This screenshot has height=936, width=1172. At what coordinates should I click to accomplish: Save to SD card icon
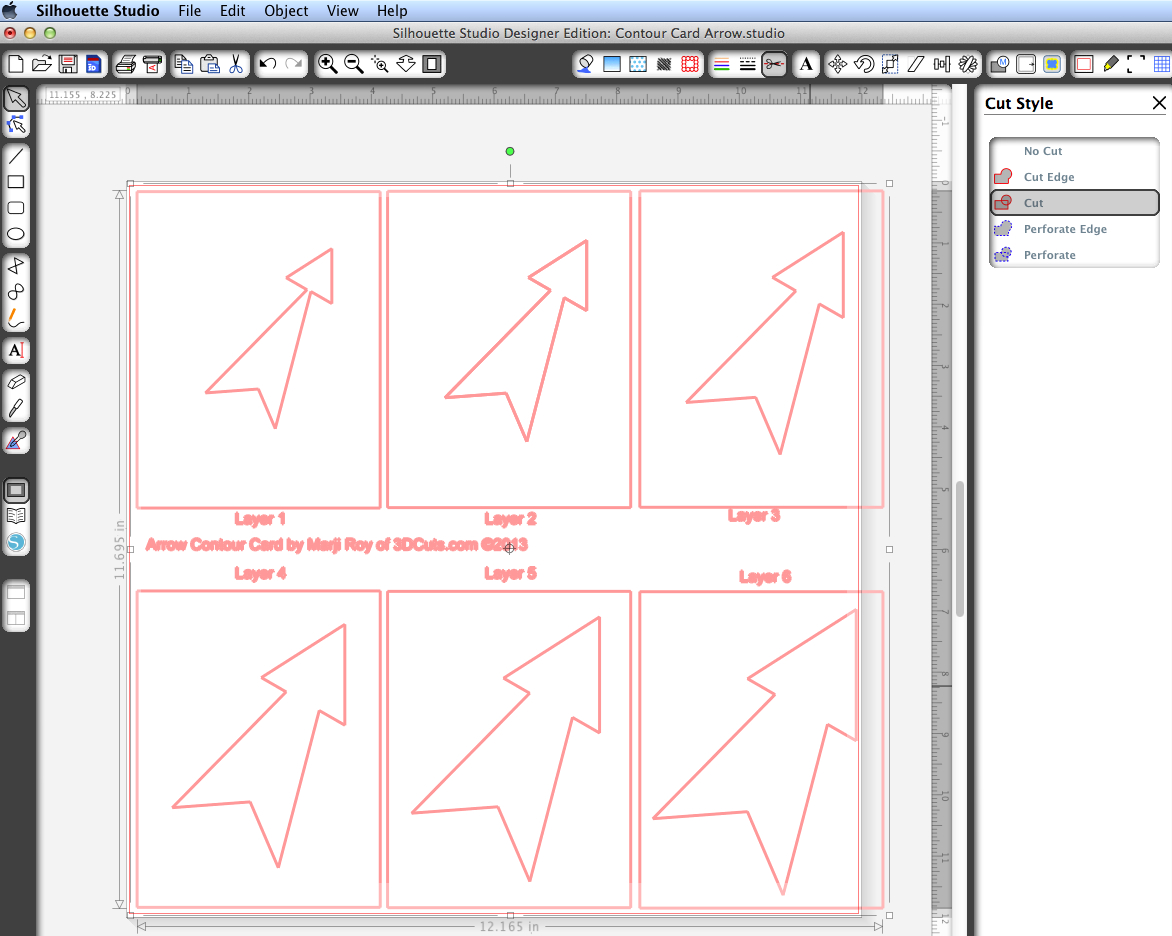93,64
